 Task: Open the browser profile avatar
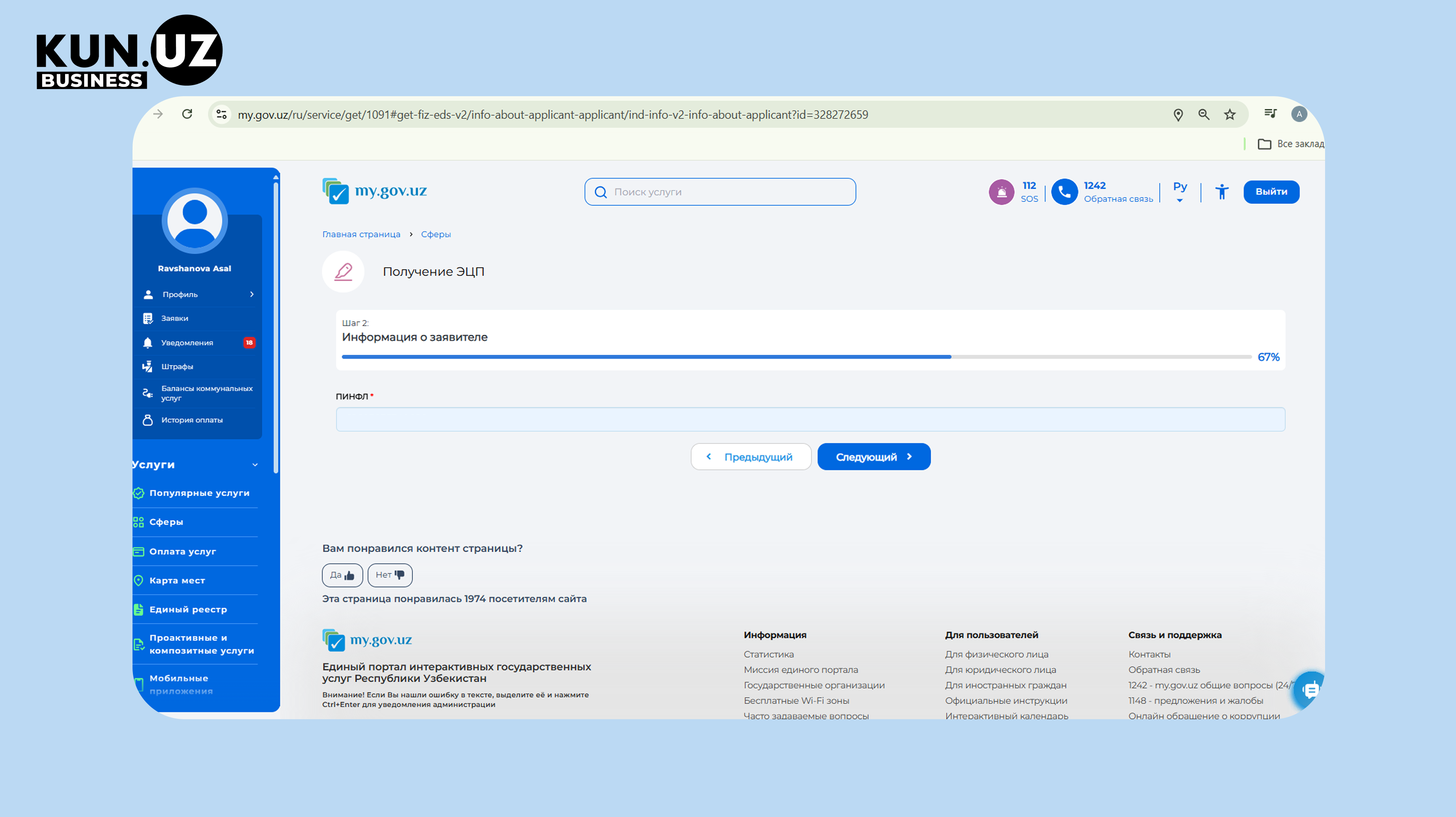click(x=1299, y=114)
